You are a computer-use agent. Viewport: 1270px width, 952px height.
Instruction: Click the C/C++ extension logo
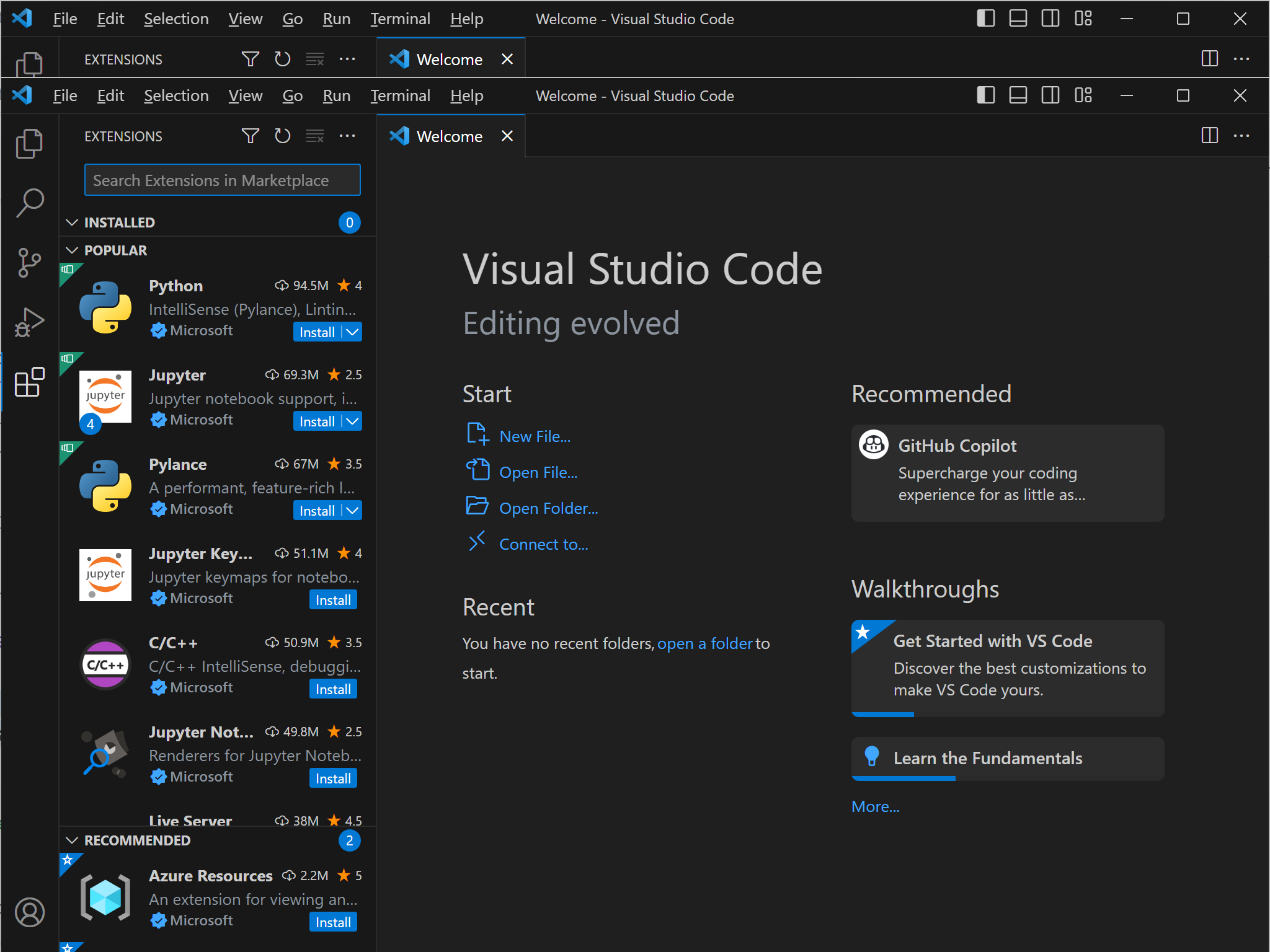coord(105,664)
